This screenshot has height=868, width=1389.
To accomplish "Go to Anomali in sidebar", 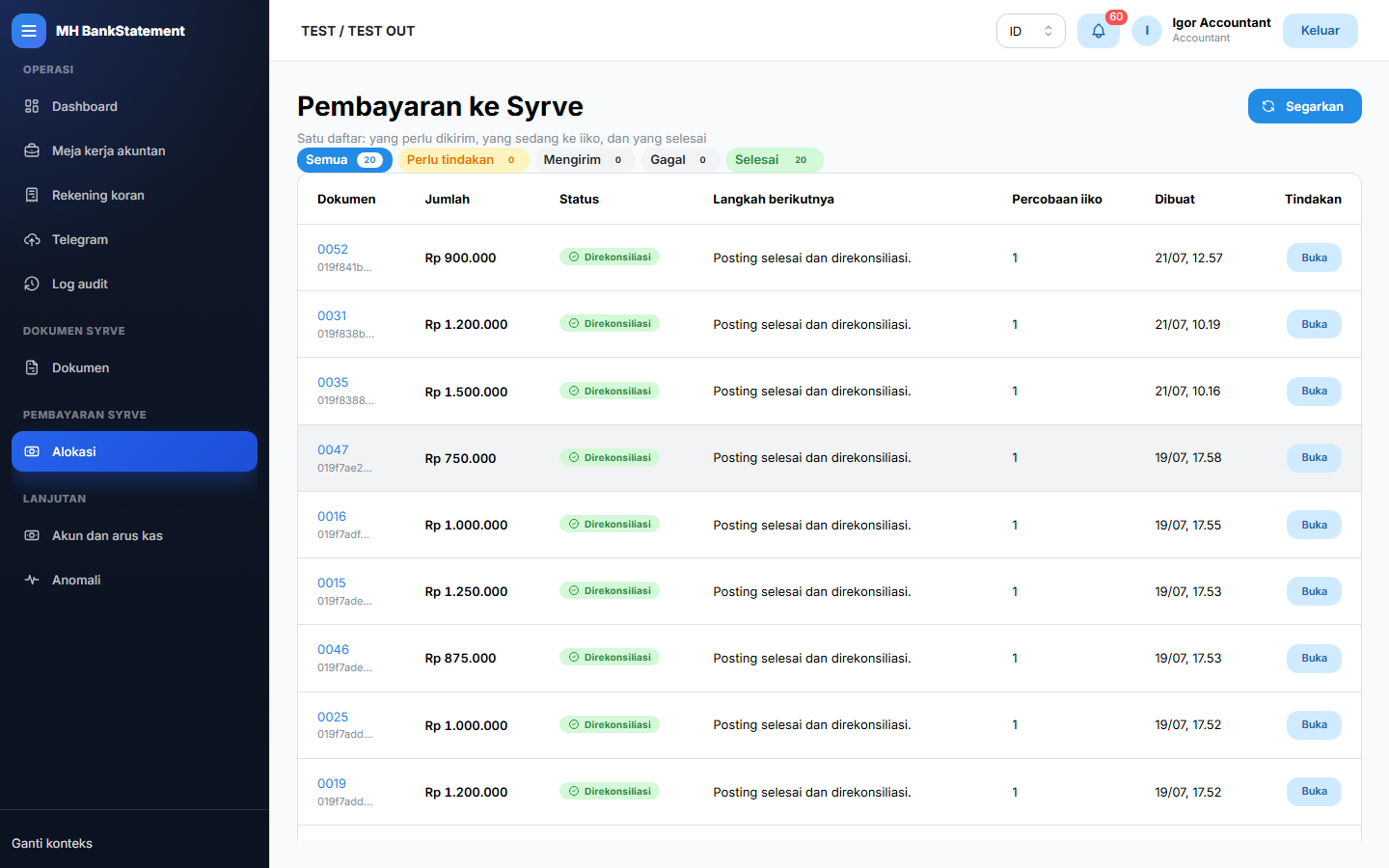I will click(134, 580).
